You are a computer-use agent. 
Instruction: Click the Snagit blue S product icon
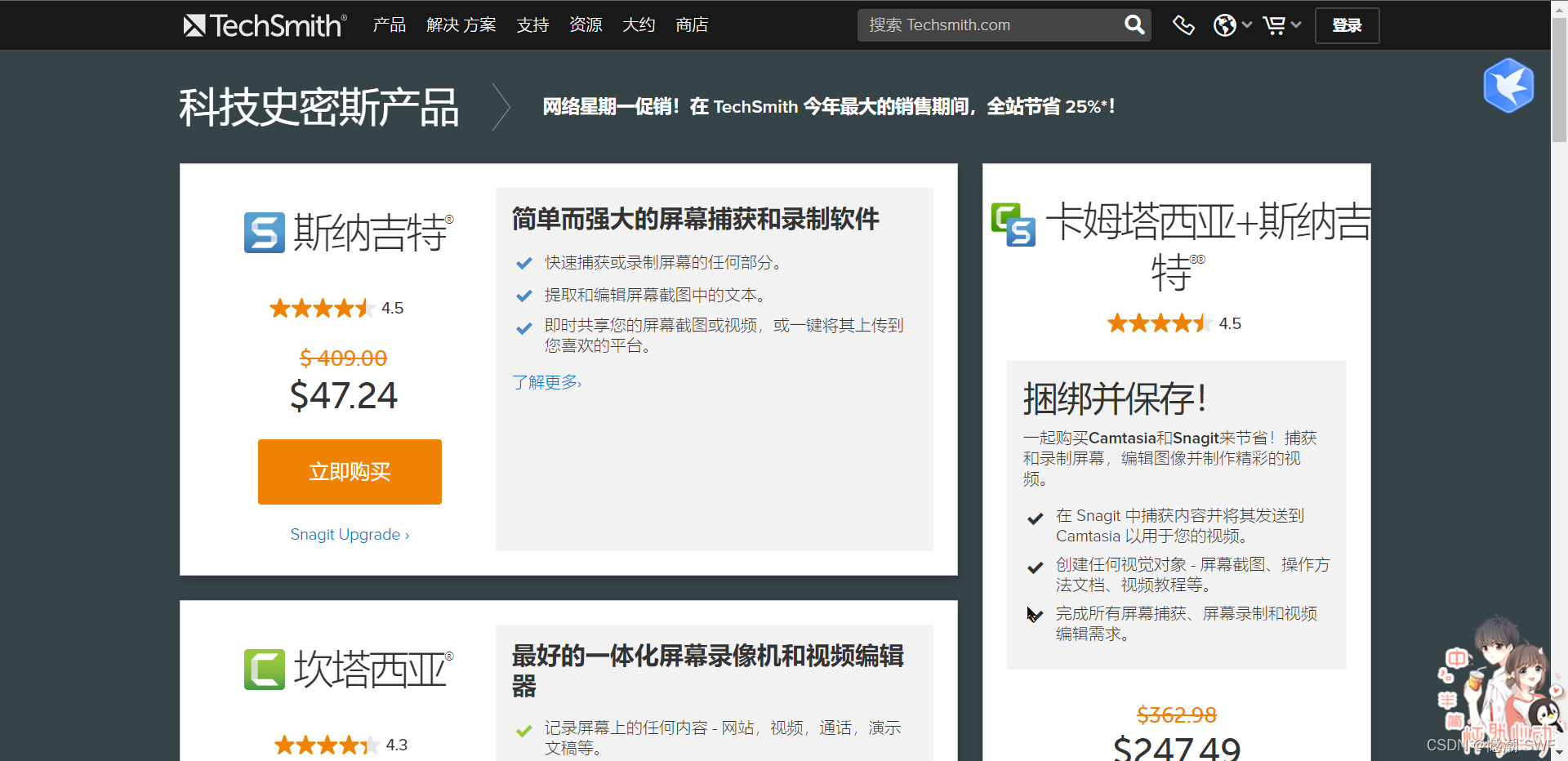(x=265, y=233)
